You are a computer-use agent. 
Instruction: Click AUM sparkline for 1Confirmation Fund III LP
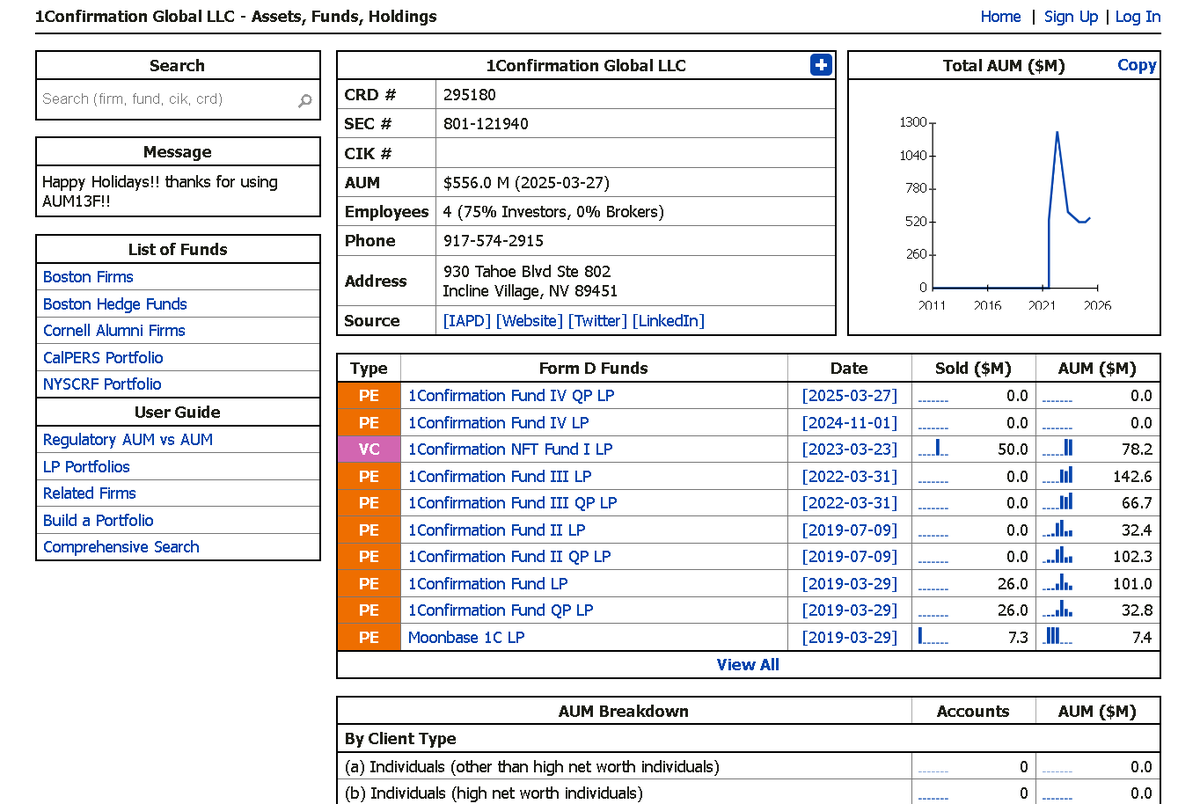pyautogui.click(x=1057, y=476)
